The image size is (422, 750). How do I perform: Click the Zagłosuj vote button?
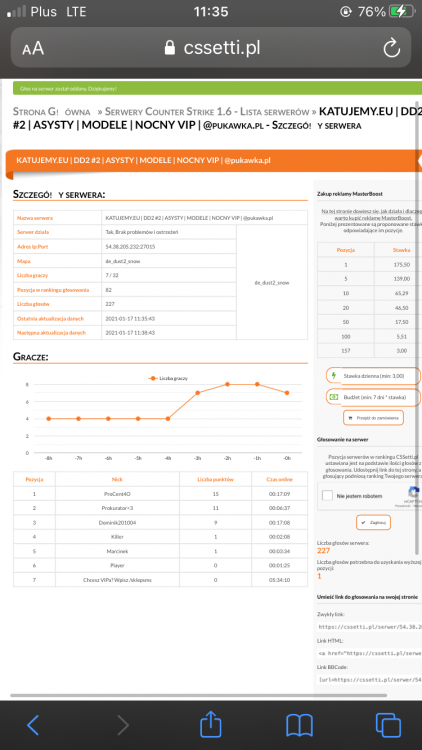coord(373,522)
